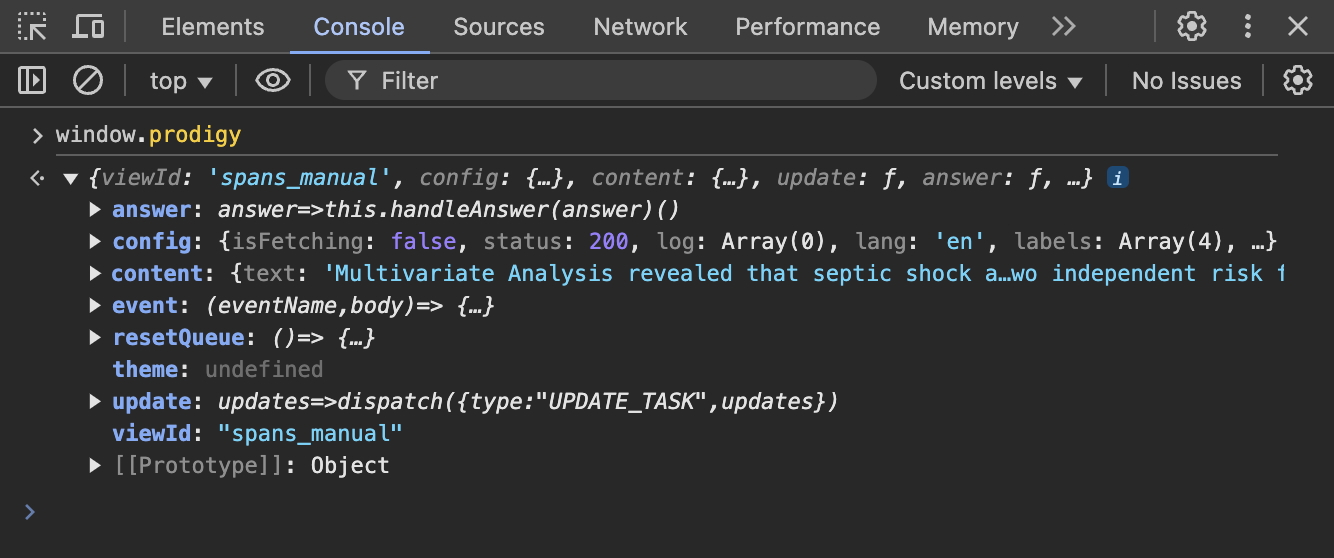The height and width of the screenshot is (558, 1334).
Task: Click the window.prodigy command text
Action: pyautogui.click(x=148, y=134)
